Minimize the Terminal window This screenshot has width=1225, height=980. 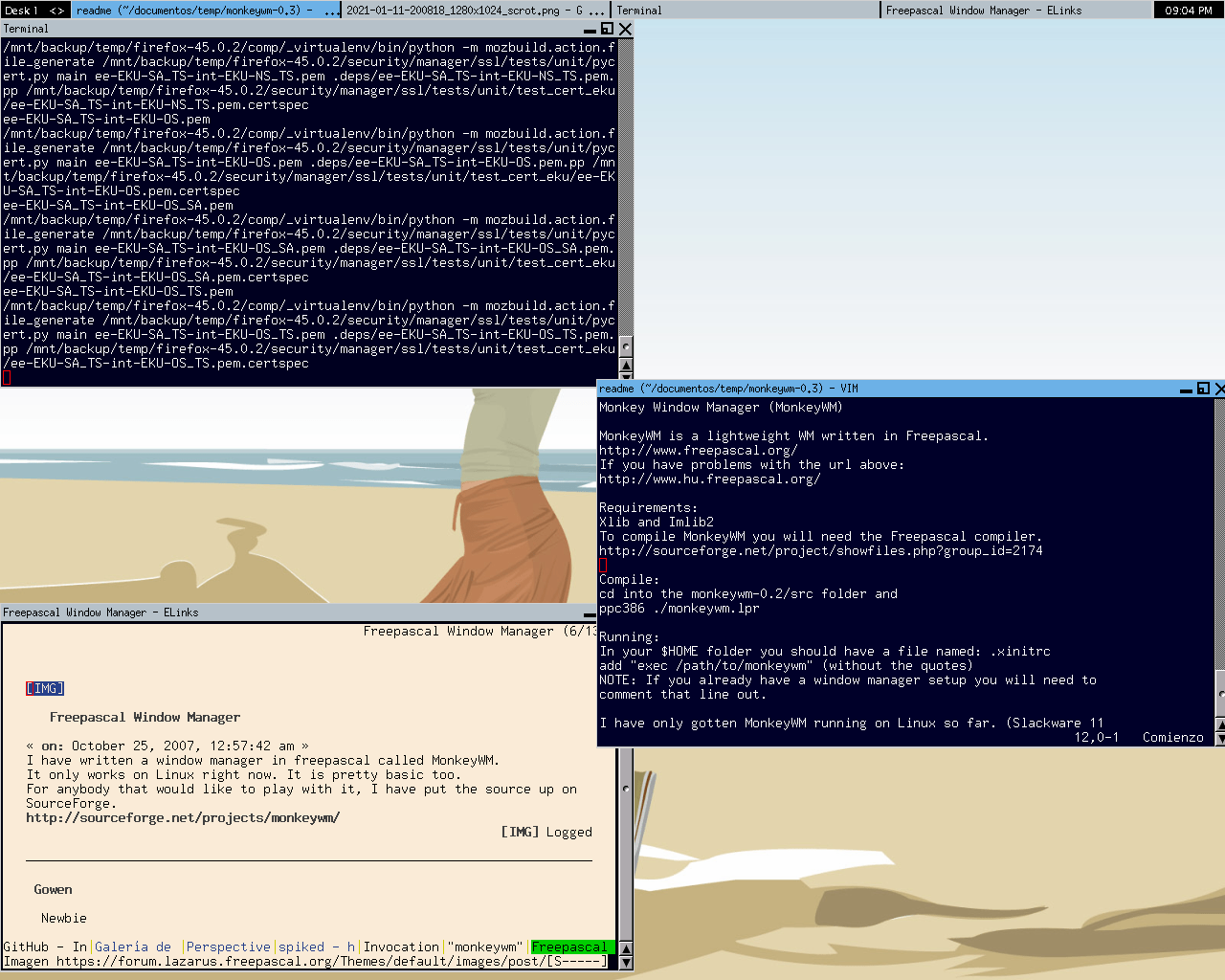click(590, 30)
